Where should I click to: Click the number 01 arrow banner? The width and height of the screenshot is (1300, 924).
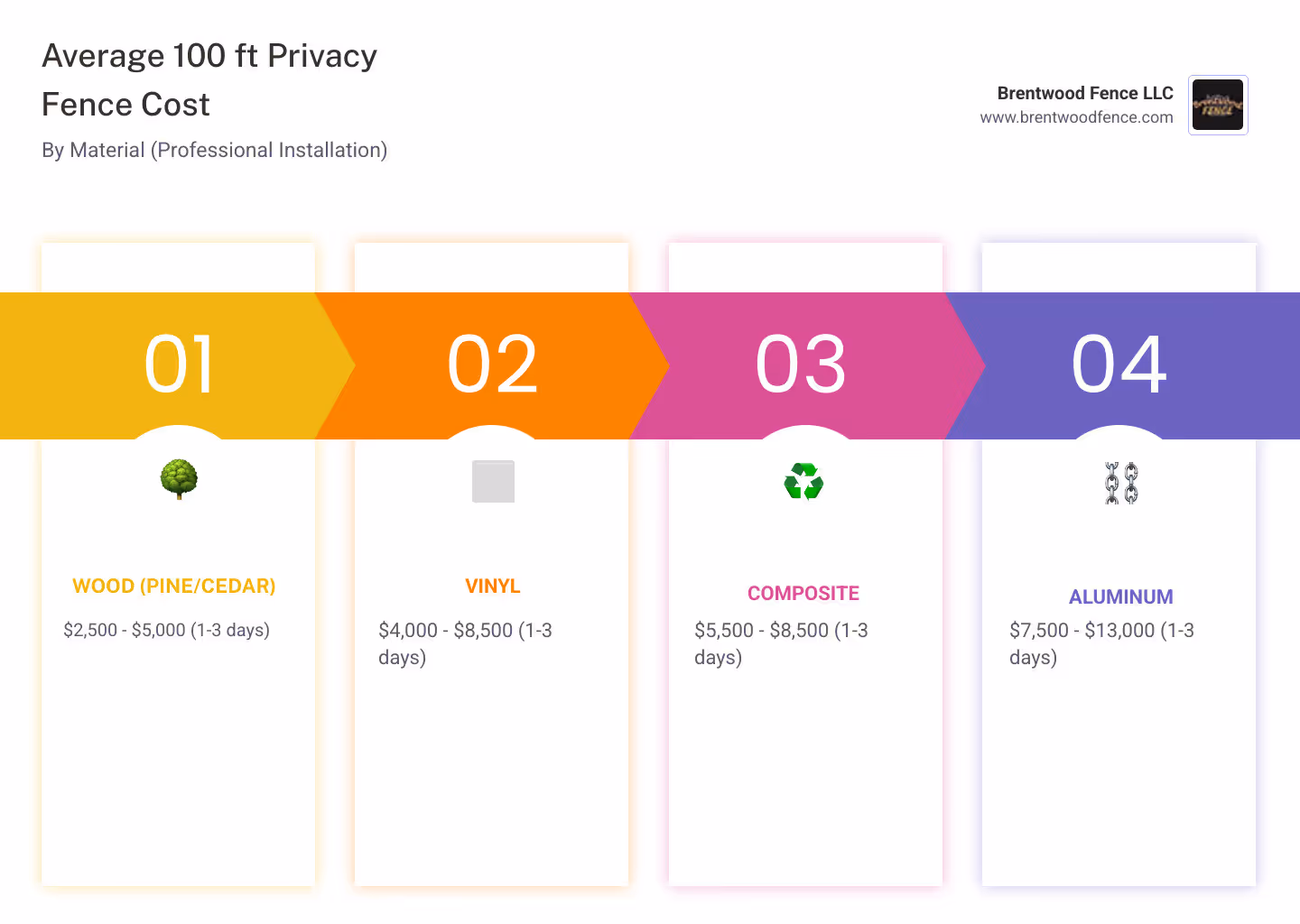pos(178,365)
